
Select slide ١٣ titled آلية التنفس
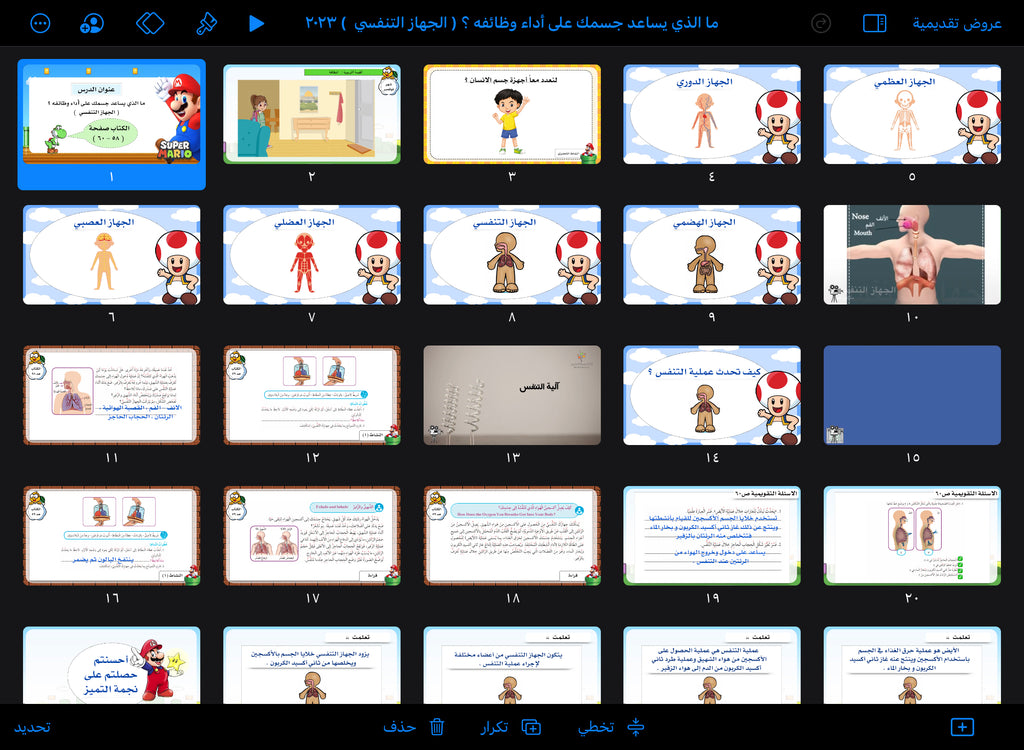(512, 395)
